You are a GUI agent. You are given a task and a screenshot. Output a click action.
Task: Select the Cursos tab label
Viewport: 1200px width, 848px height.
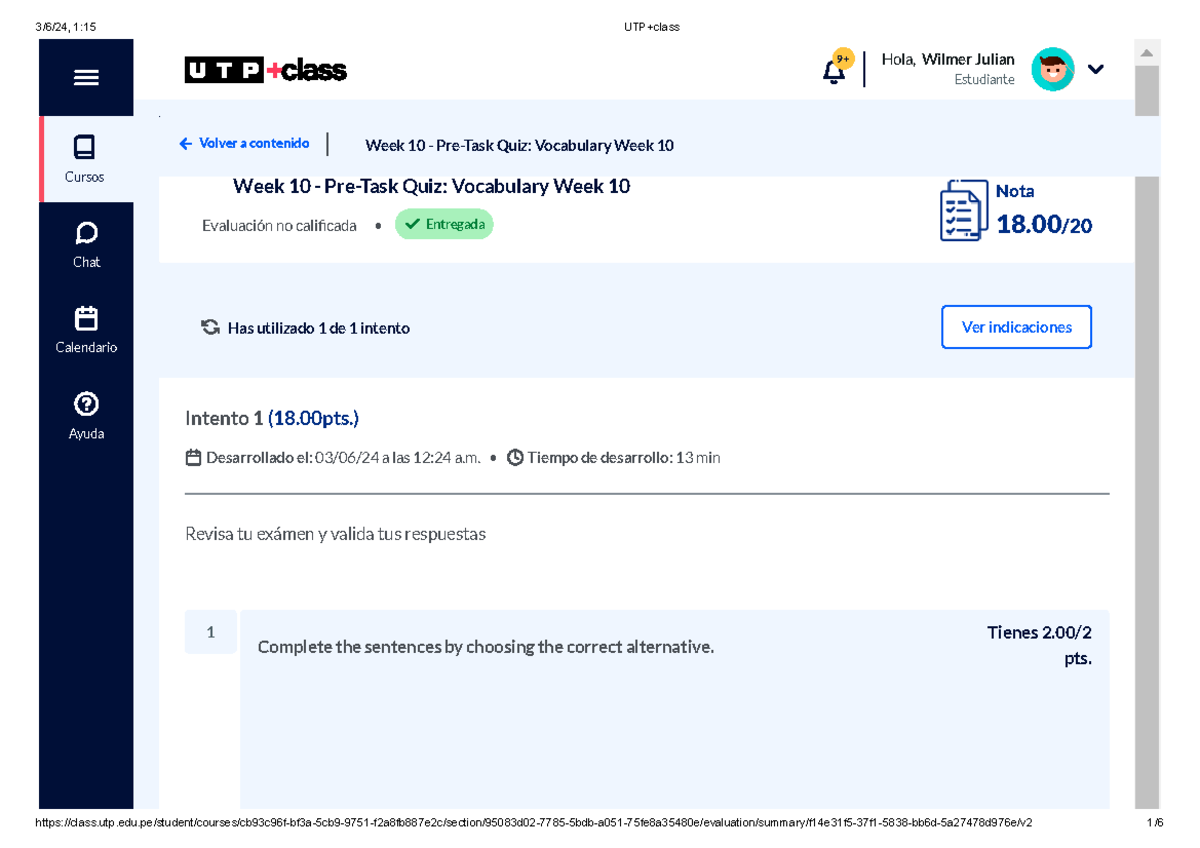point(85,176)
